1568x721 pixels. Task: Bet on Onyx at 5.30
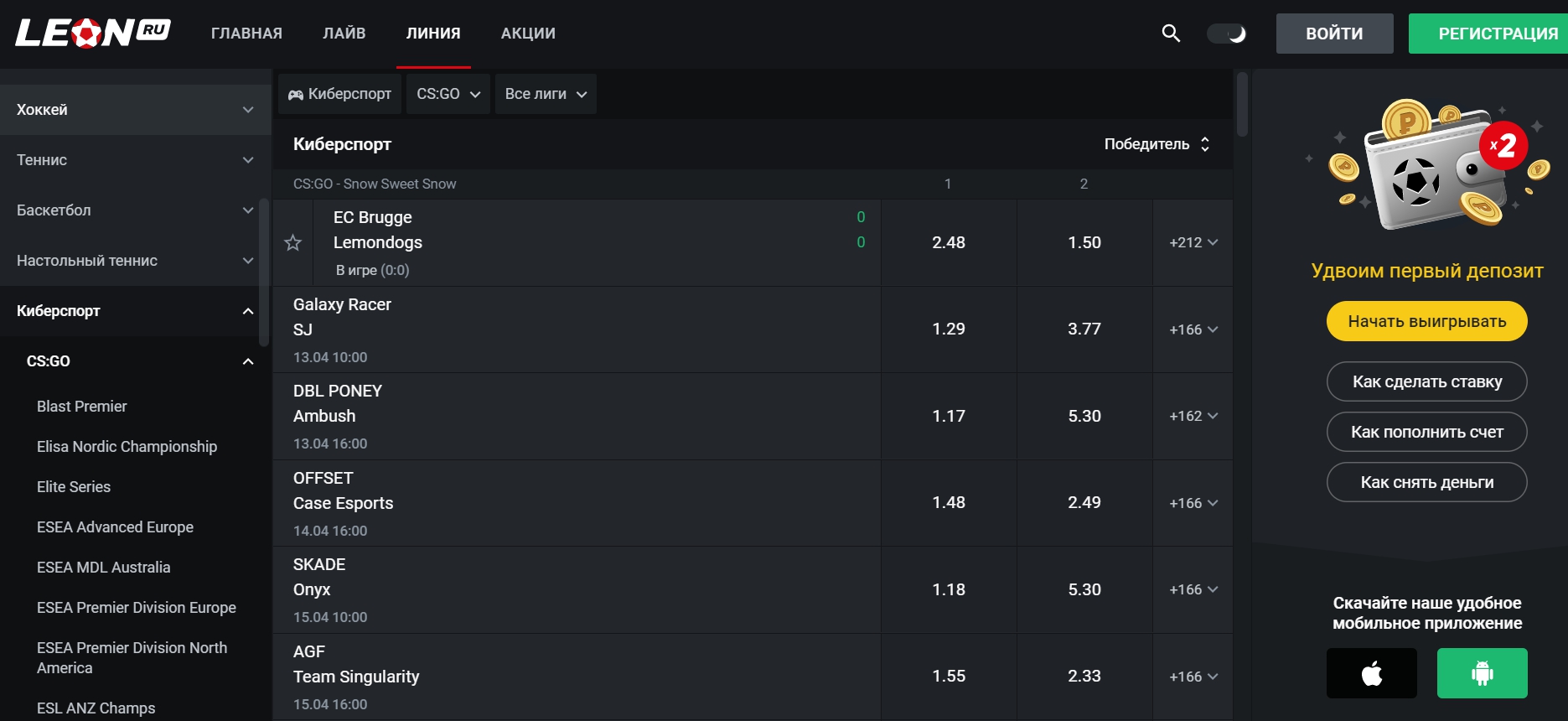(1084, 590)
